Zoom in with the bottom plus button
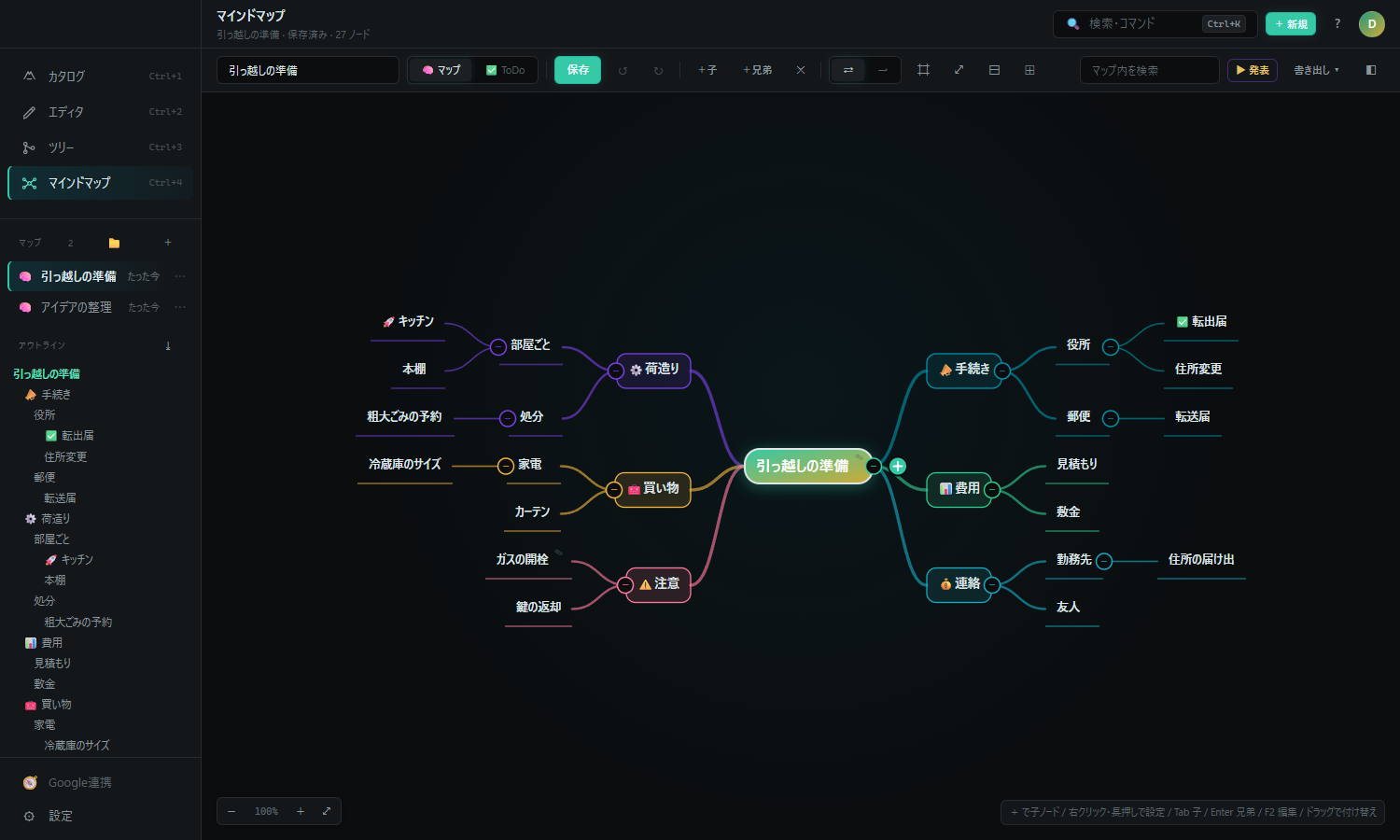Image resolution: width=1400 pixels, height=840 pixels. [301, 811]
